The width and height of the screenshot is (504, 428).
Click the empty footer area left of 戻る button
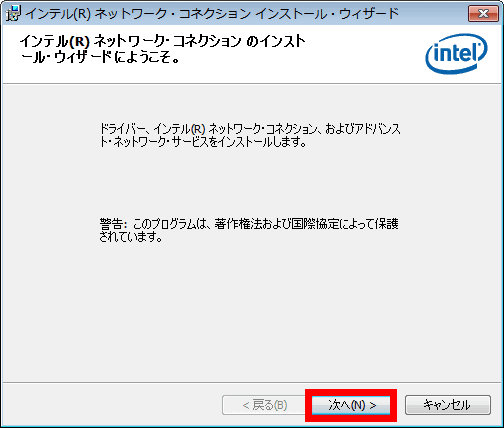click(x=112, y=405)
